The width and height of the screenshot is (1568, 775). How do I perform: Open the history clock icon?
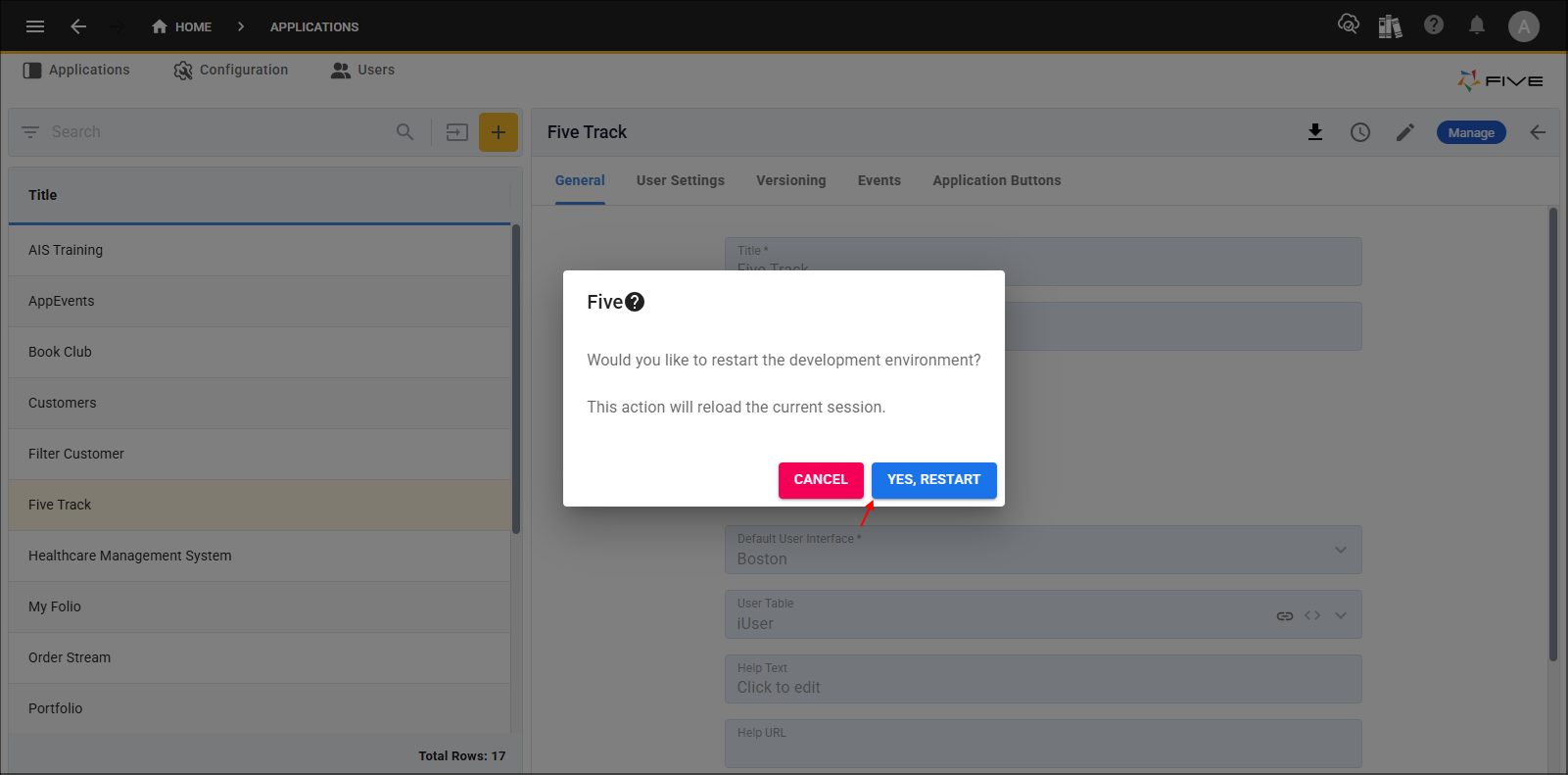click(1360, 132)
